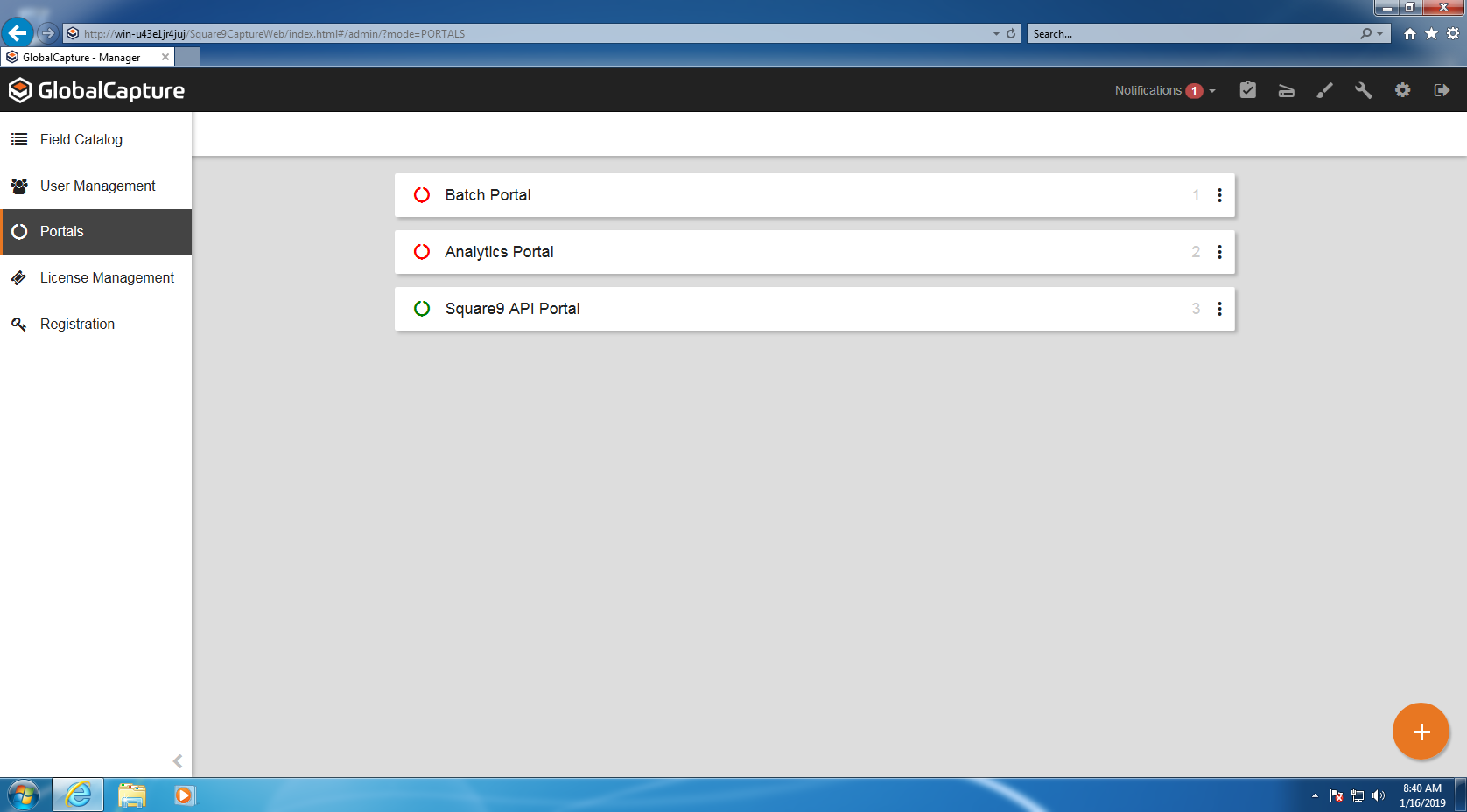The image size is (1467, 812).
Task: Toggle the Batch Portal status circle
Action: tap(422, 195)
